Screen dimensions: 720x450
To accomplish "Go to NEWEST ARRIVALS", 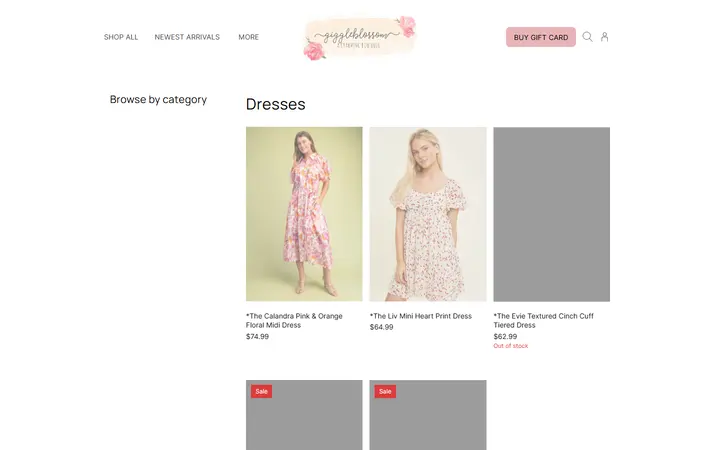I will [x=187, y=37].
